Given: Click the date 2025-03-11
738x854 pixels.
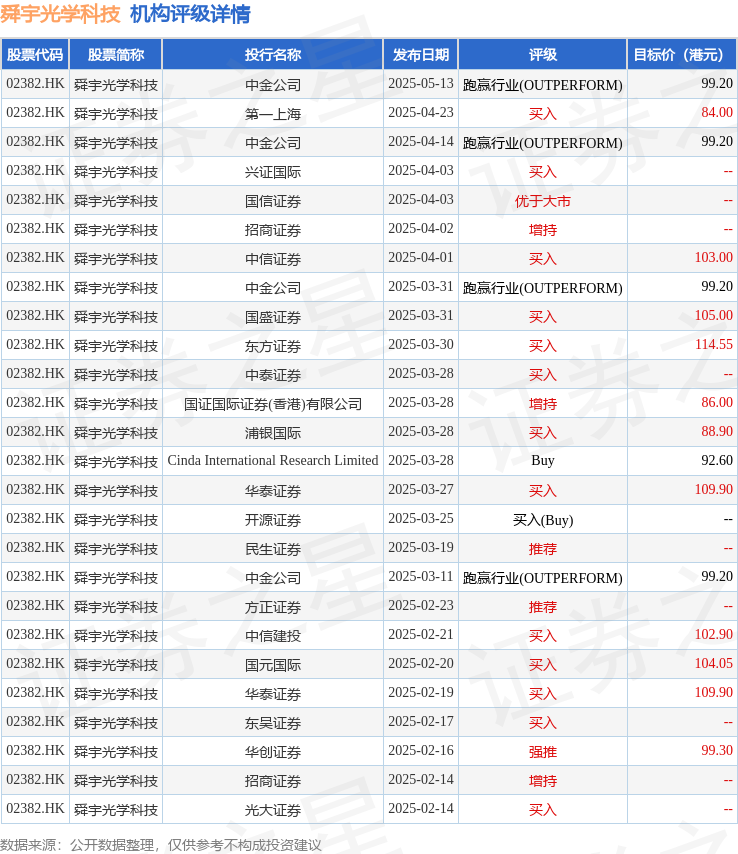Looking at the screenshot, I should click(421, 576).
